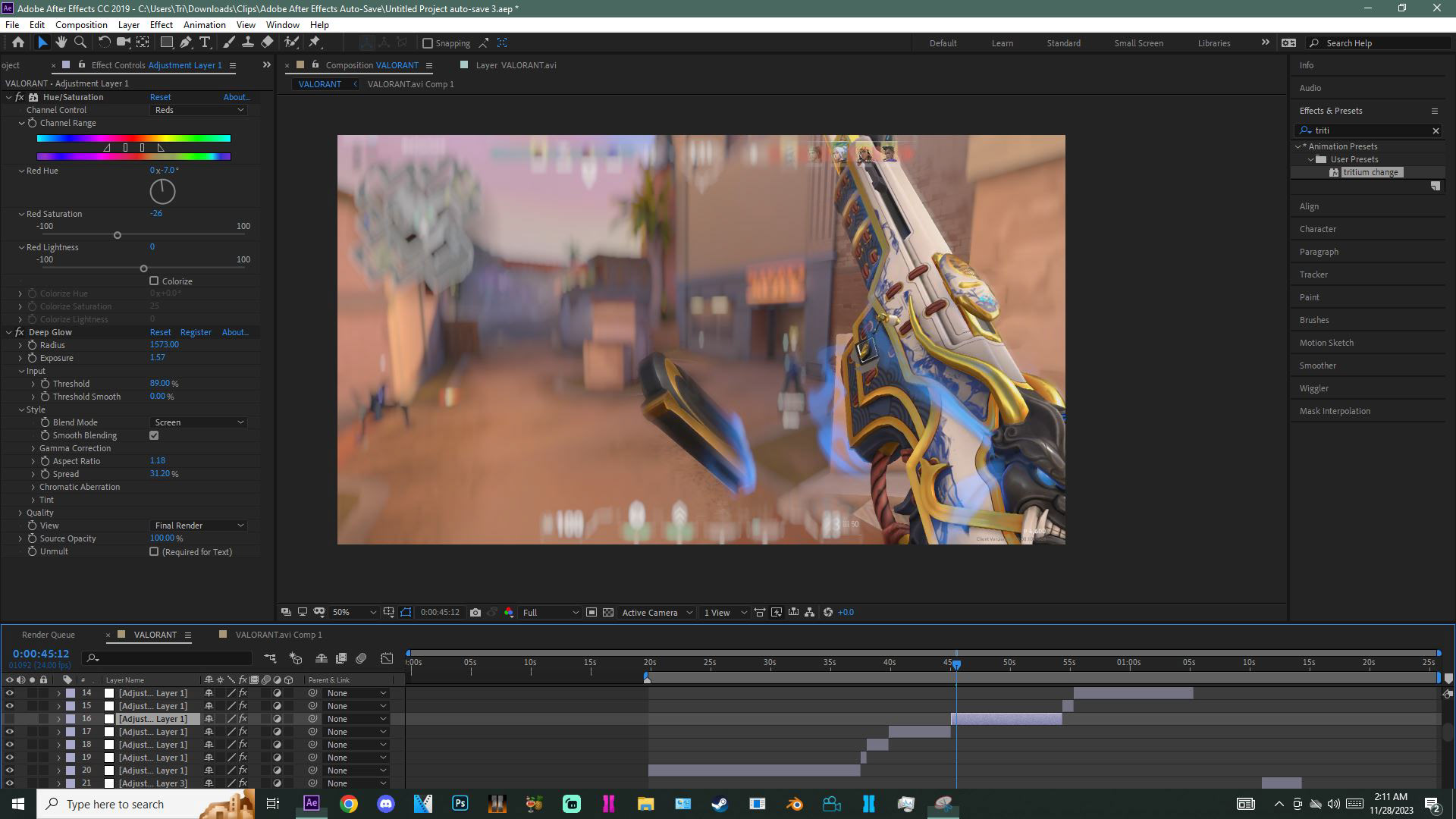Image resolution: width=1456 pixels, height=819 pixels.
Task: Open the Blend Mode Screen dropdown
Action: 199,422
